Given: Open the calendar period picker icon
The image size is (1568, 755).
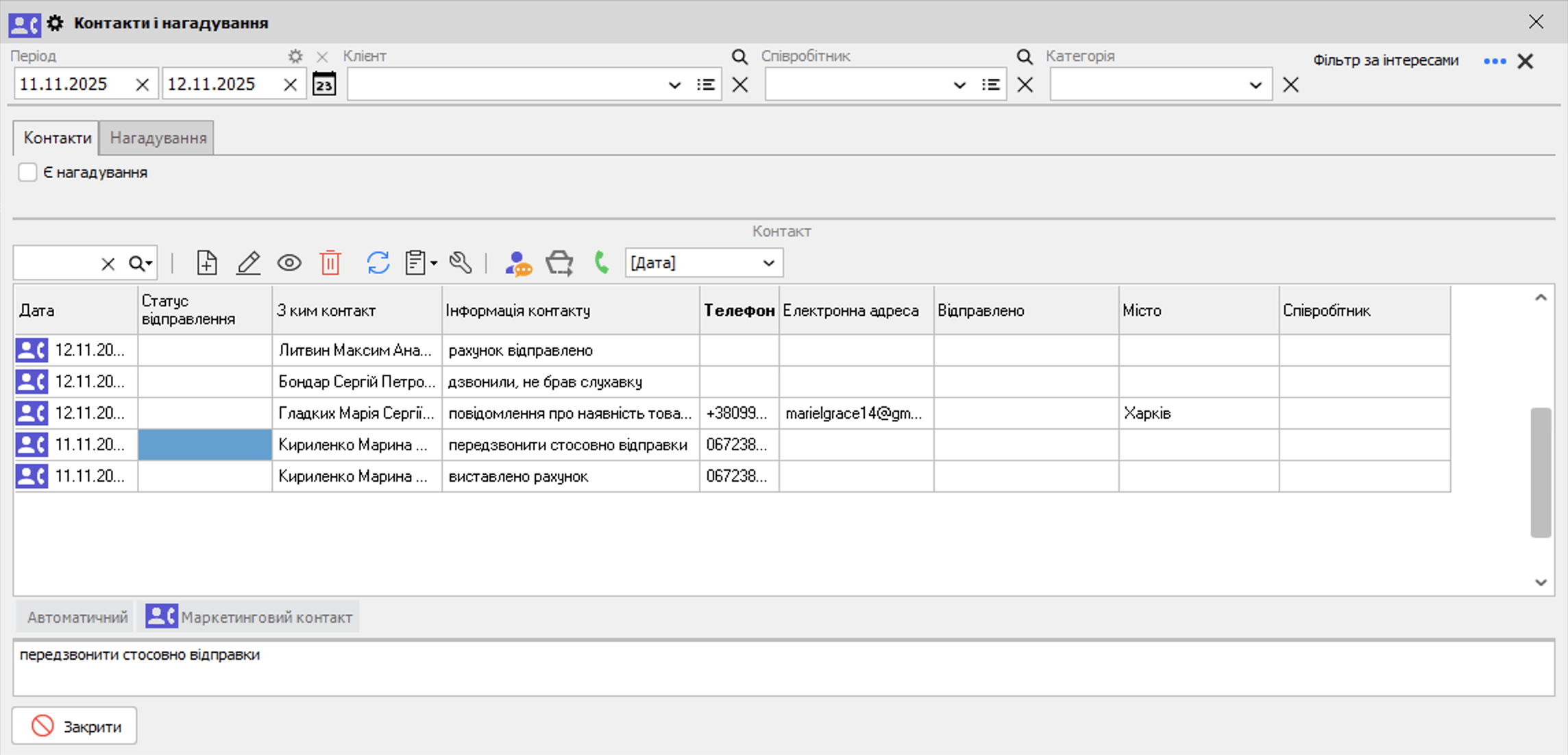Looking at the screenshot, I should 324,84.
